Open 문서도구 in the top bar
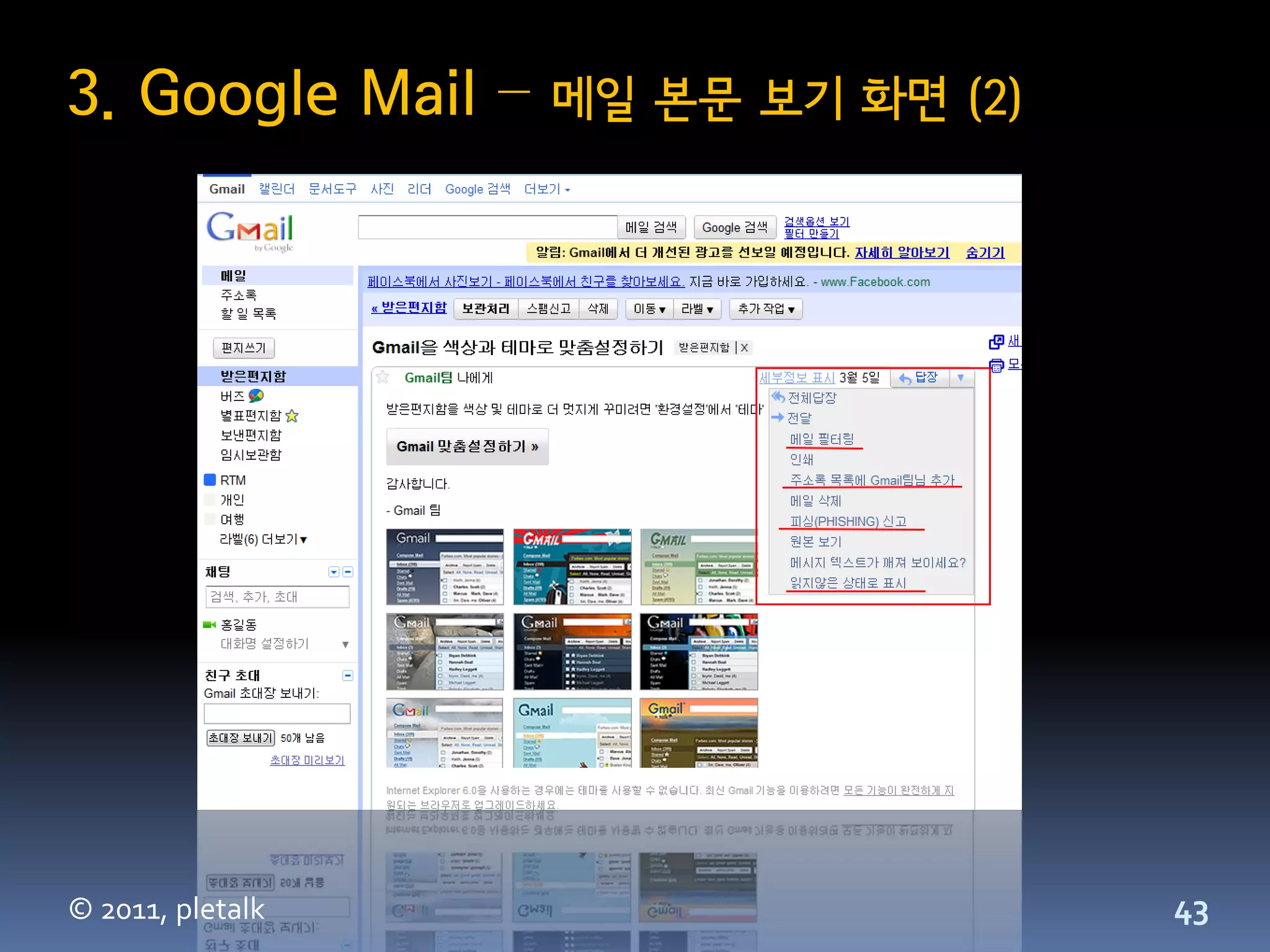1270x952 pixels. pos(332,189)
